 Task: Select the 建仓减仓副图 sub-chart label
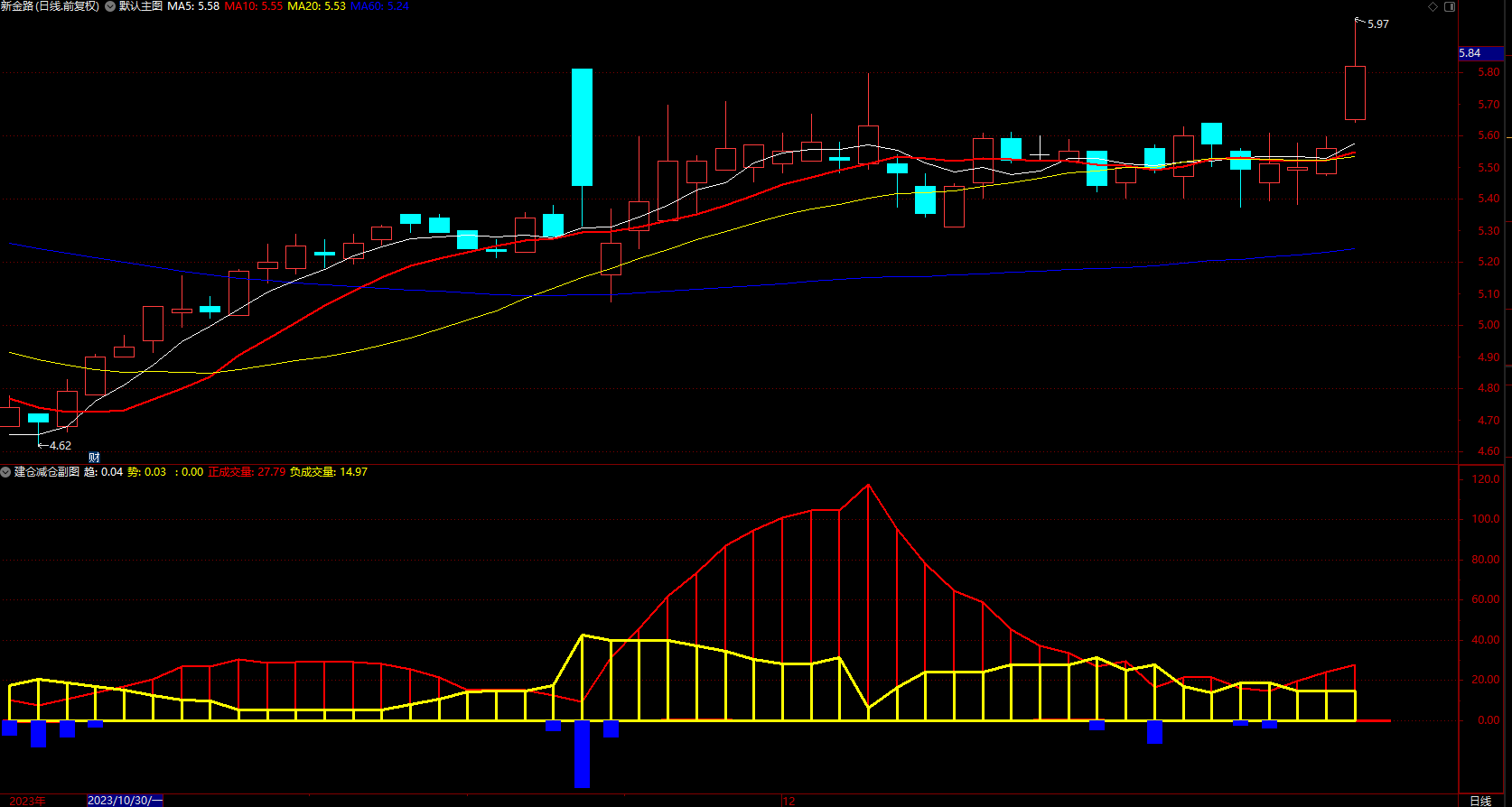47,472
